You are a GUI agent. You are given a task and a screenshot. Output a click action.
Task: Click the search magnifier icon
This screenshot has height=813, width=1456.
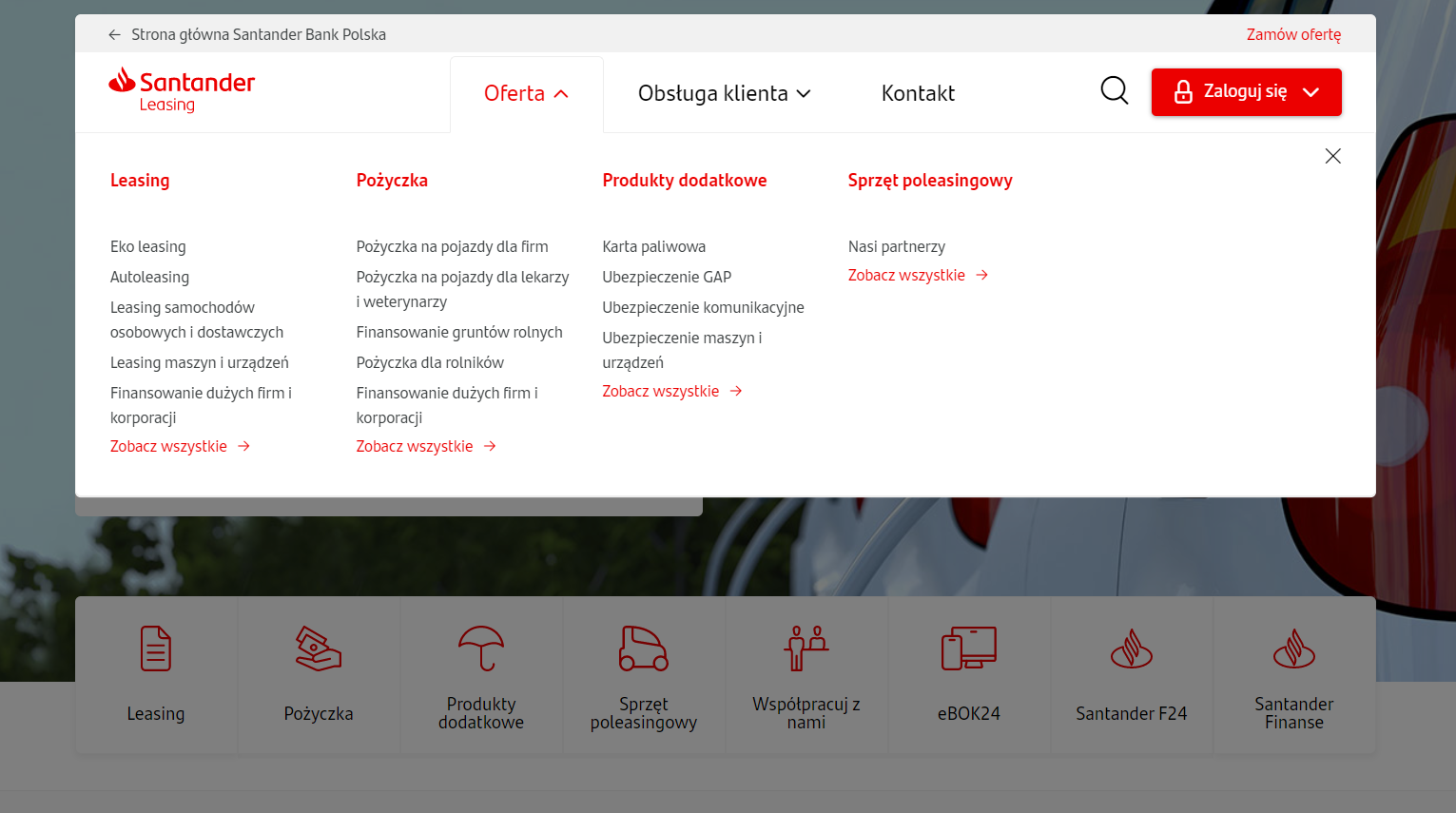(x=1114, y=91)
